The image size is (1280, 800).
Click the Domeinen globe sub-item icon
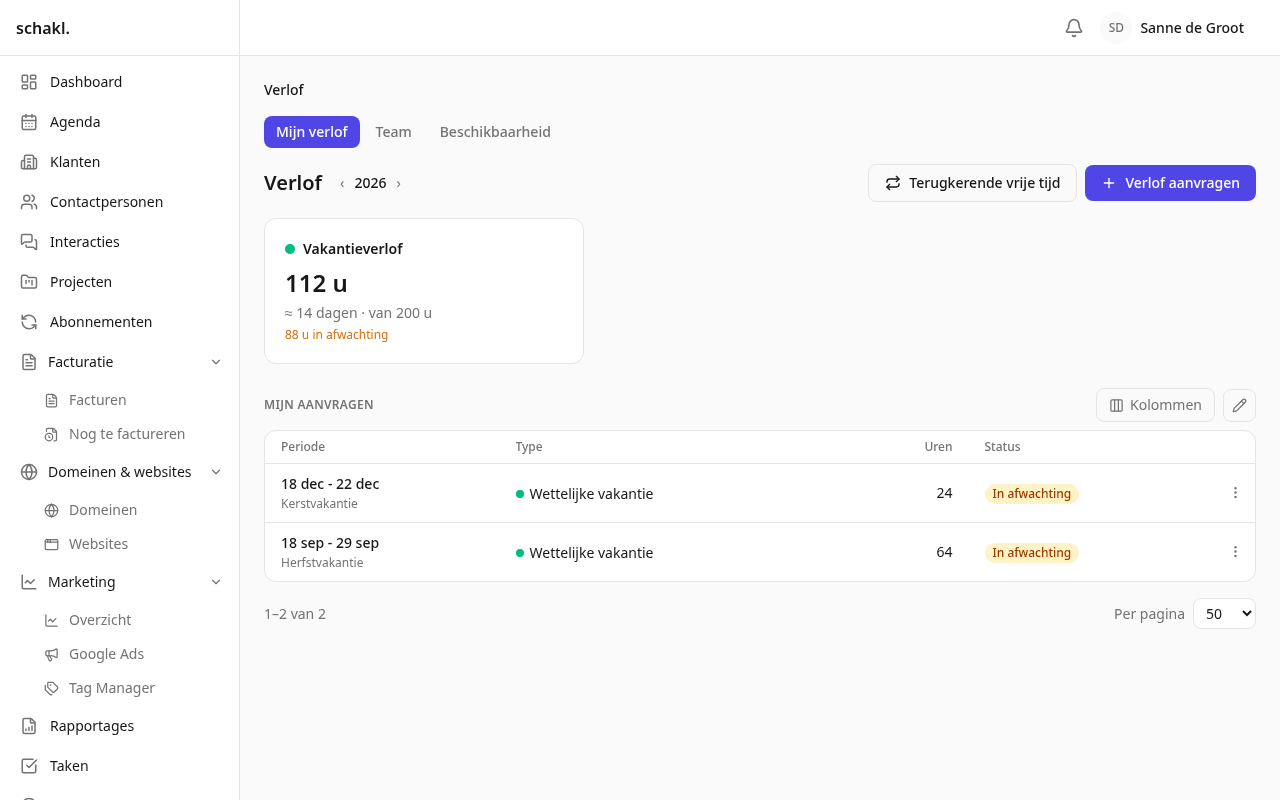(x=51, y=510)
